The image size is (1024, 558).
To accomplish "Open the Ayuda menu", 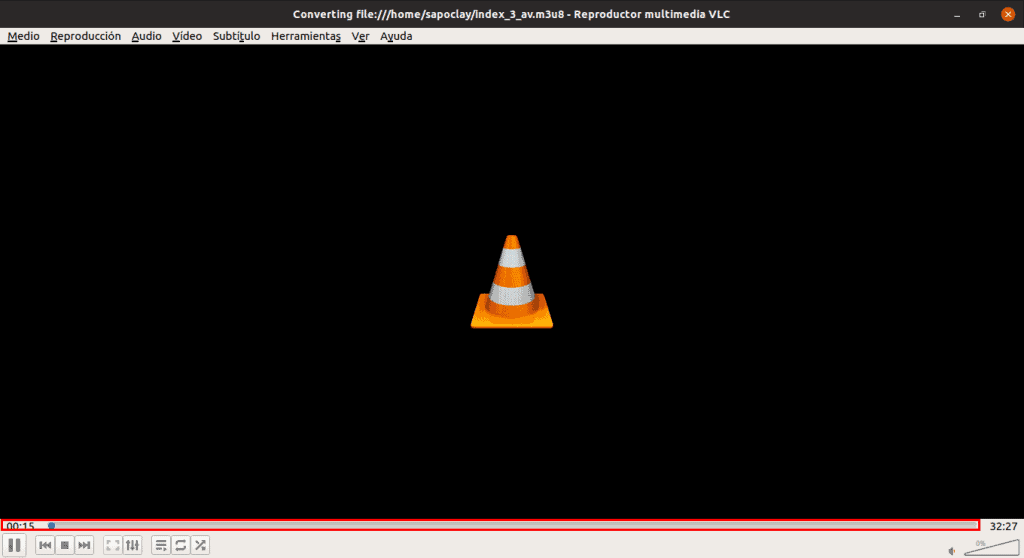I will tap(396, 36).
